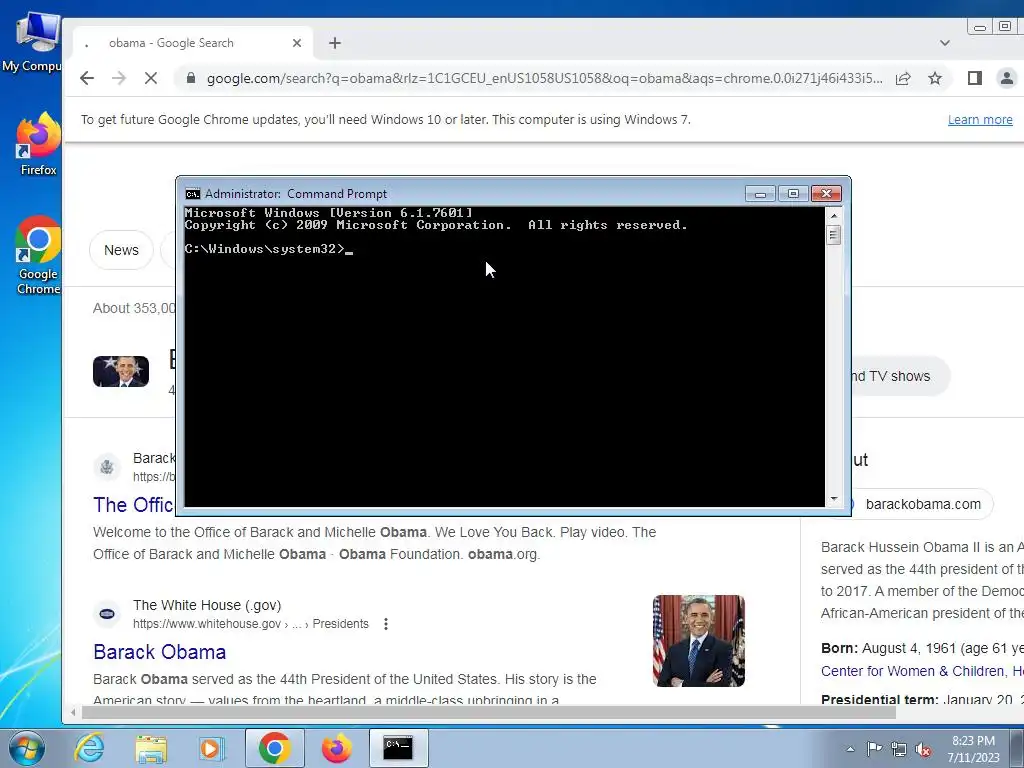Open The White House Barack Obama result
The image size is (1024, 768).
pyautogui.click(x=159, y=652)
